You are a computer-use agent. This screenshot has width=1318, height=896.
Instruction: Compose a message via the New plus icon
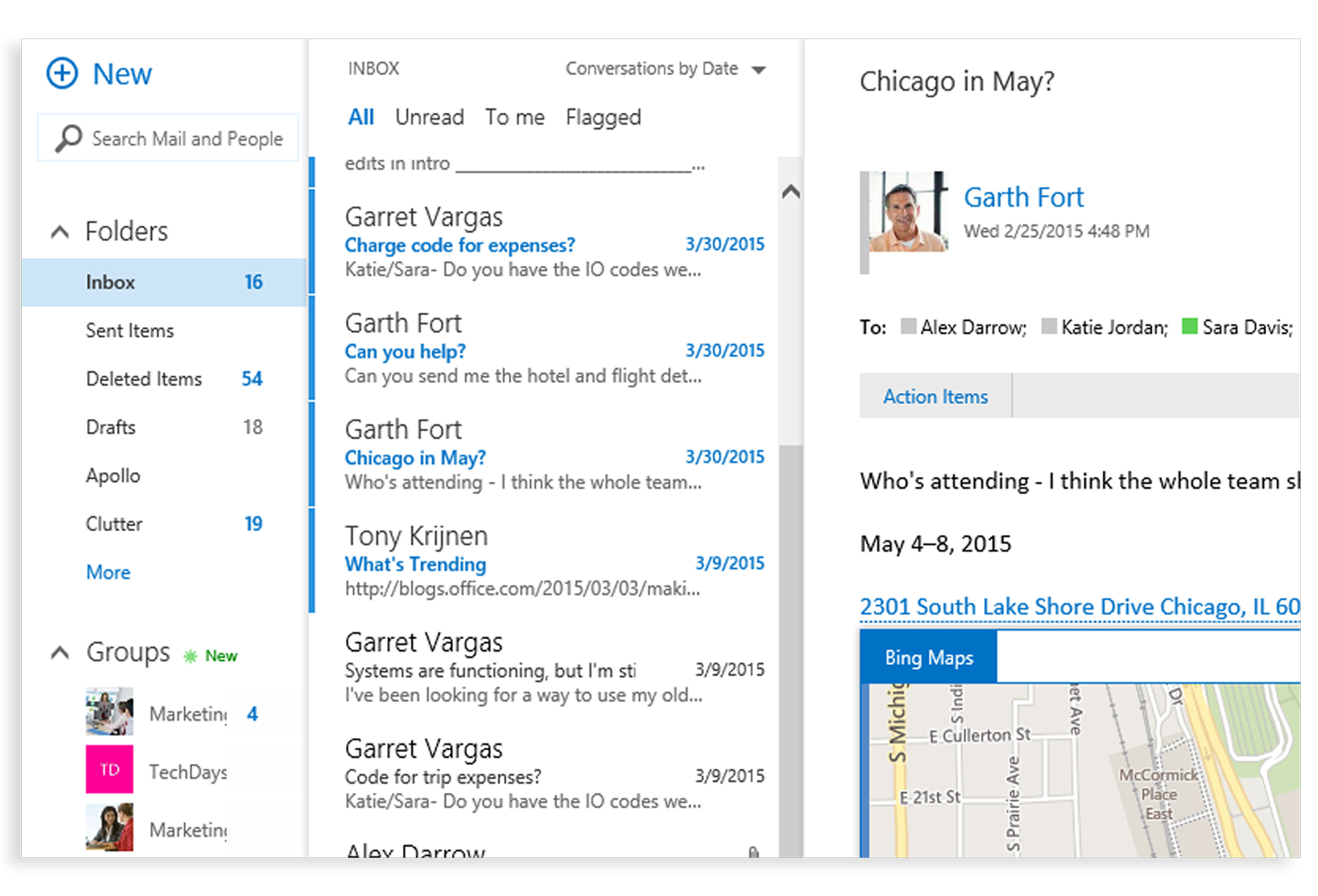tap(62, 73)
